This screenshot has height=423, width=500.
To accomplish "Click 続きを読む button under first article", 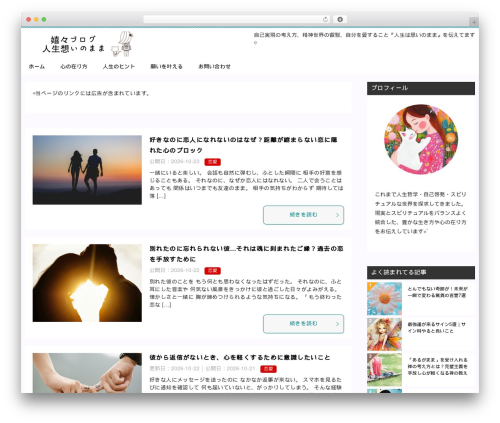I will [x=303, y=215].
